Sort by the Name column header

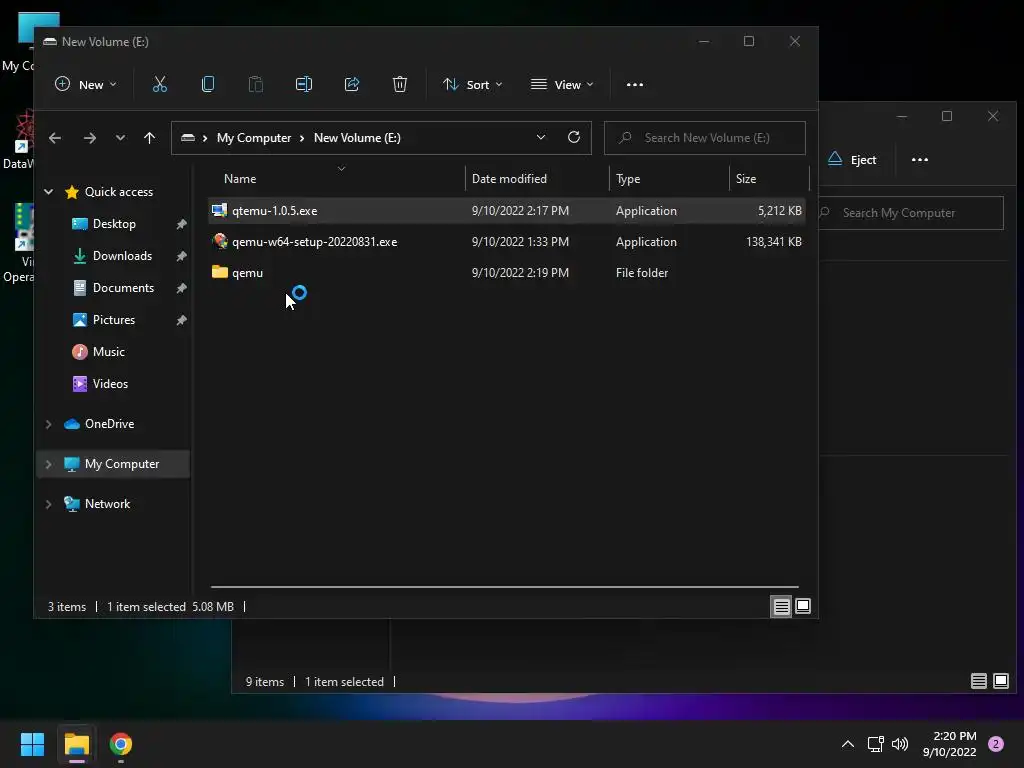[336, 178]
